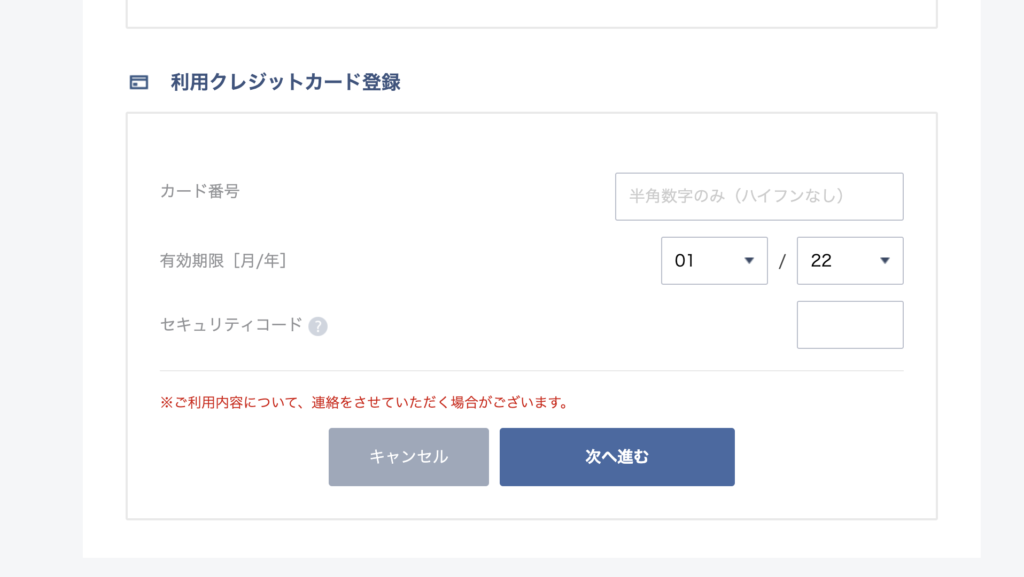Click the キャンセル button
This screenshot has height=577, width=1024.
point(409,457)
